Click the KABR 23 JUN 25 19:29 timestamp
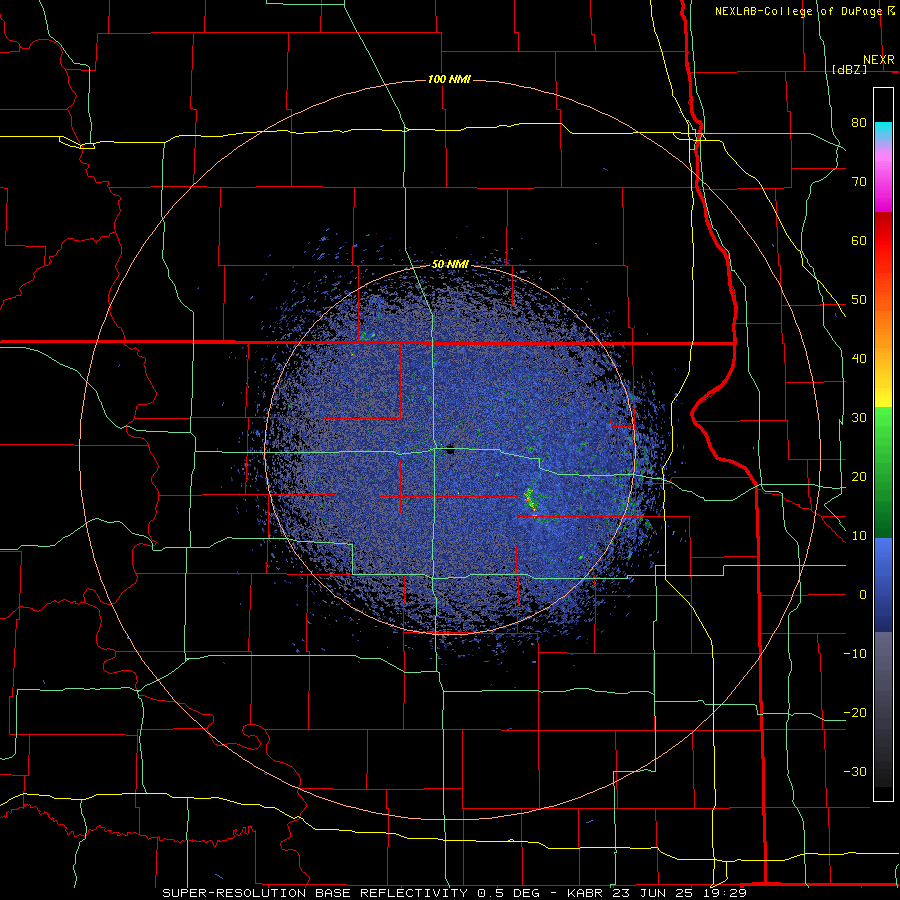This screenshot has height=900, width=900. [657, 893]
